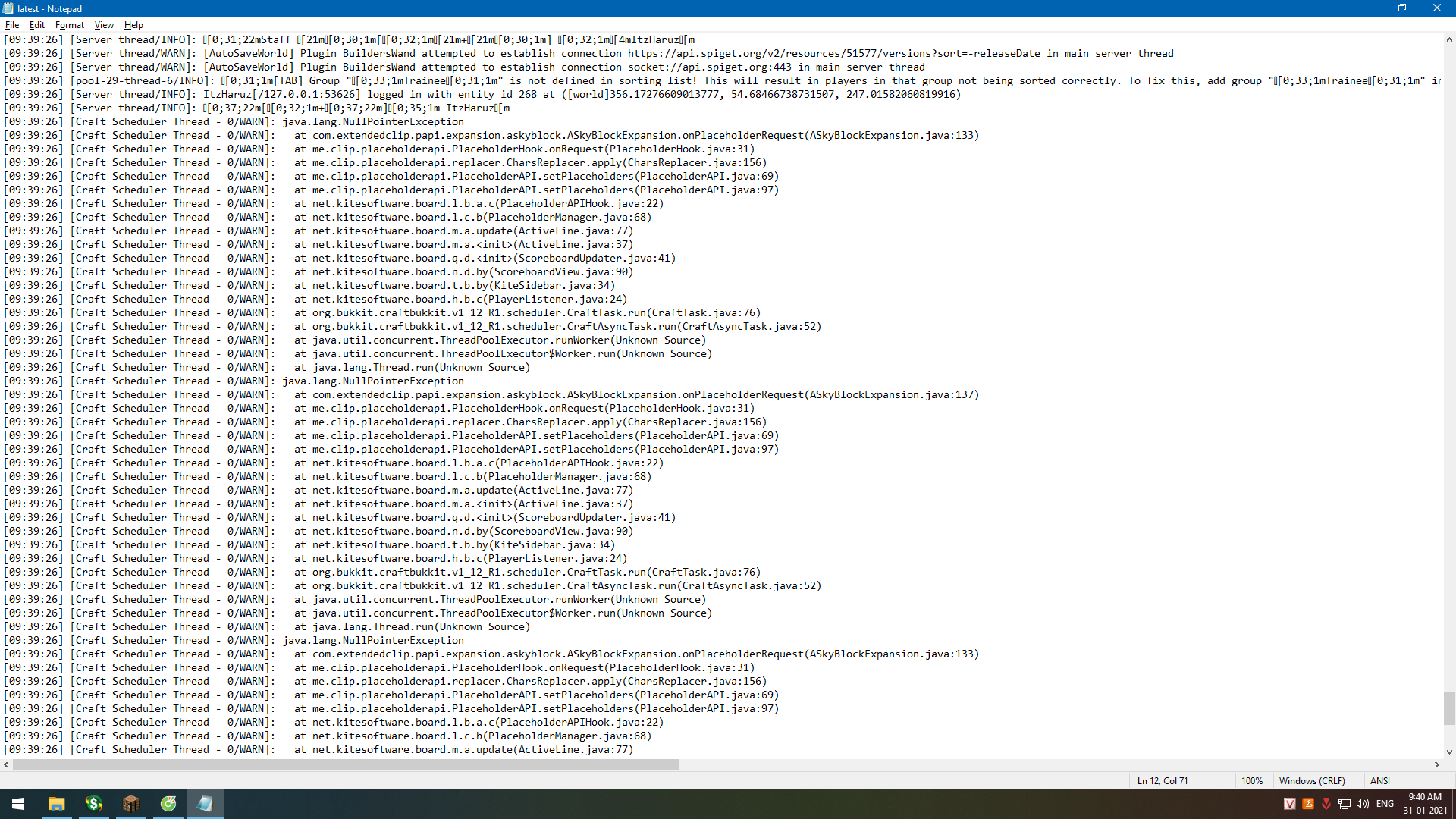
Task: Click the Notepad taskbar icon
Action: pyautogui.click(x=205, y=804)
